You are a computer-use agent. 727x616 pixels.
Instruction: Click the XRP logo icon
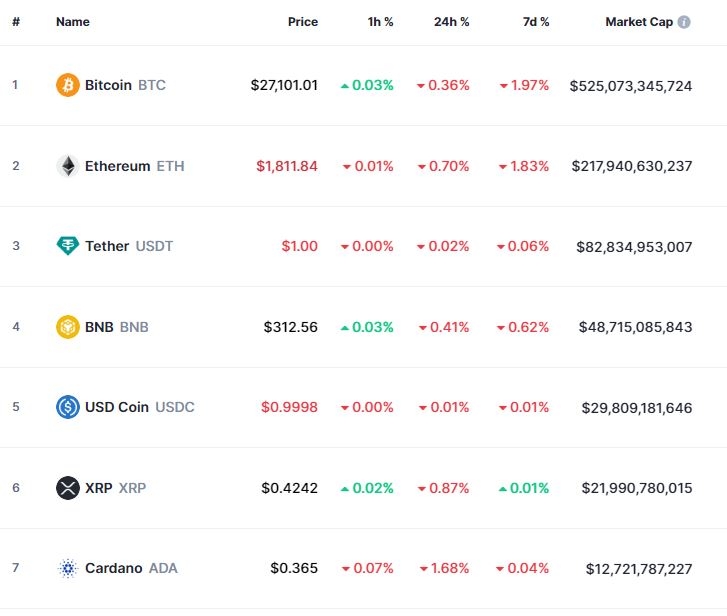tap(67, 488)
